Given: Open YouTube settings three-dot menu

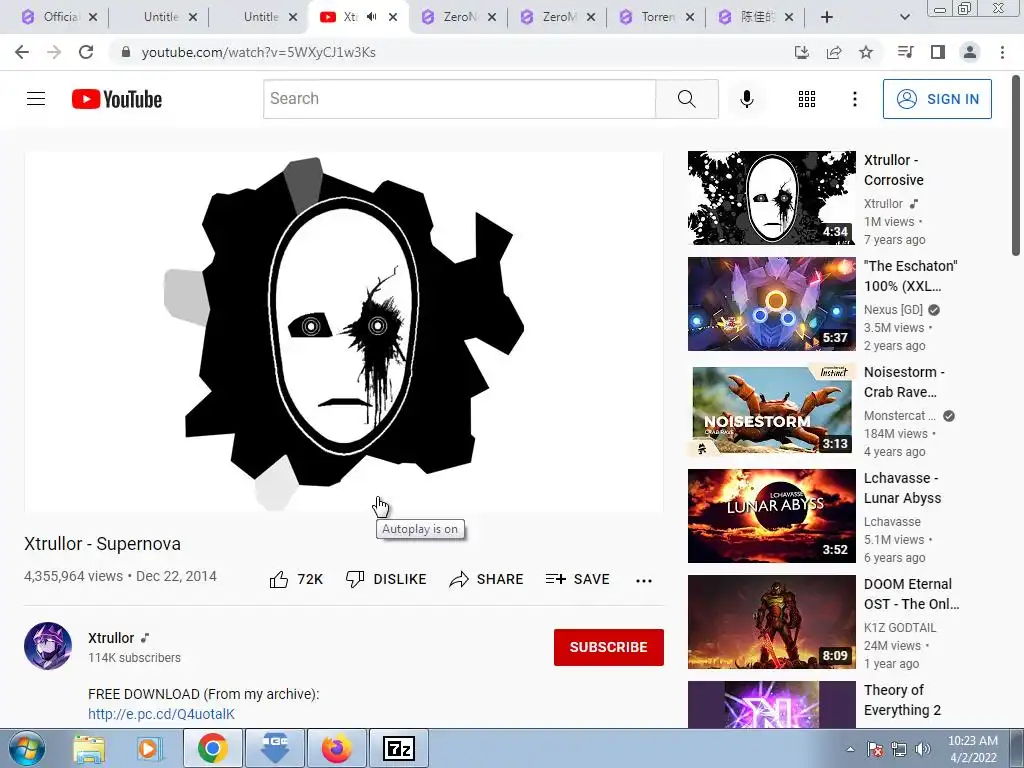Looking at the screenshot, I should pyautogui.click(x=854, y=99).
